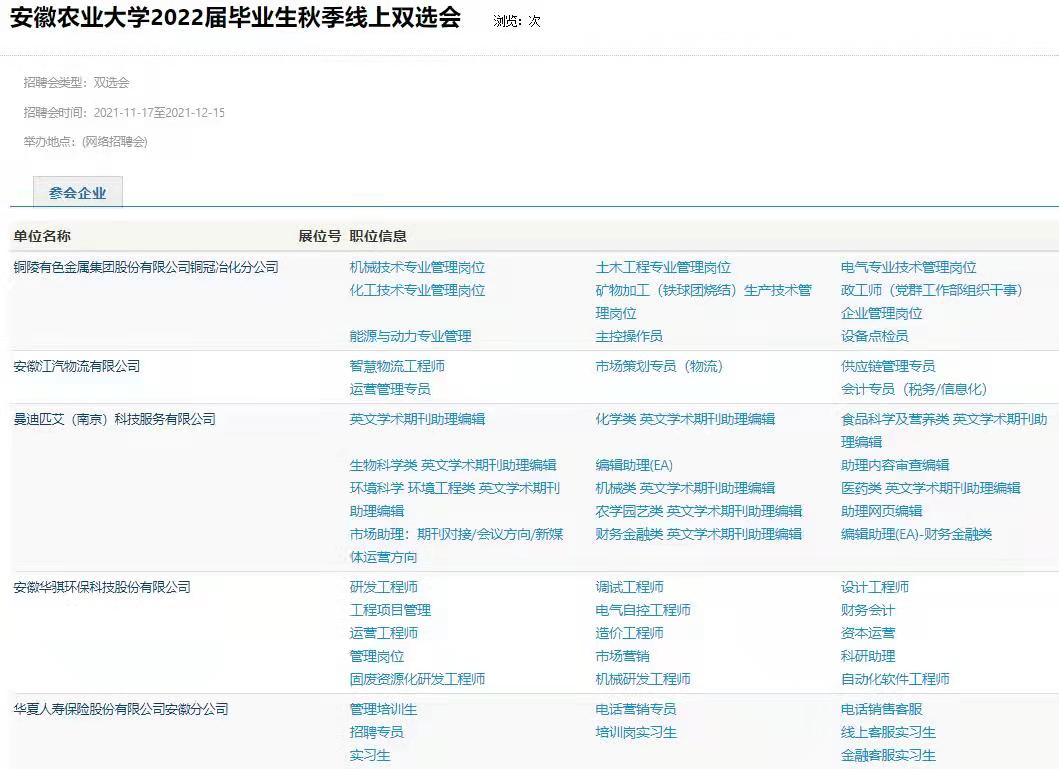Open 固废资源化研发工程师 job details
The image size is (1059, 769).
coord(417,679)
